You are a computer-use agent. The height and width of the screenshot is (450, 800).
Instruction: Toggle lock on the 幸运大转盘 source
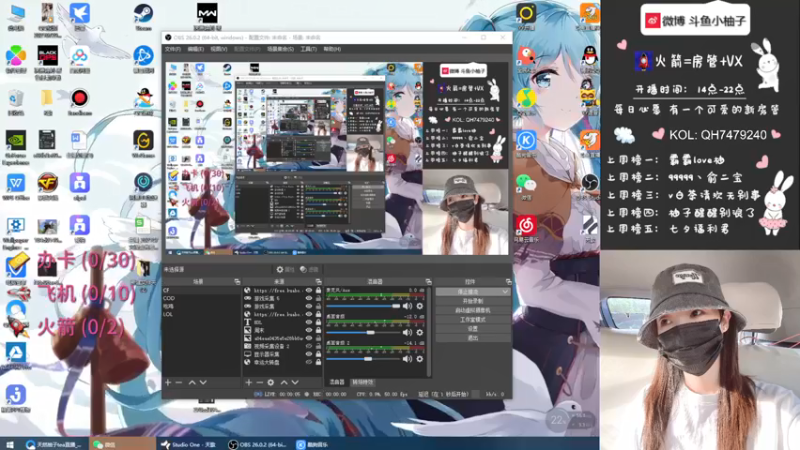pyautogui.click(x=318, y=362)
